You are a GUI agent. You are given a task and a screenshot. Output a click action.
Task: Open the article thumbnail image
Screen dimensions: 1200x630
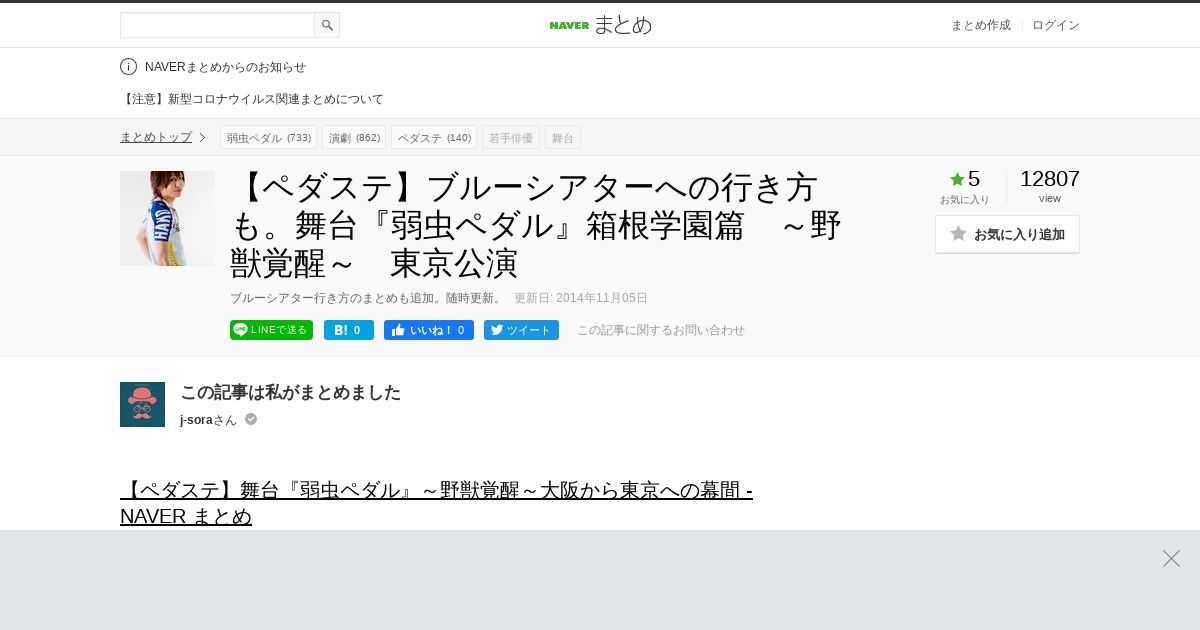[x=167, y=218]
